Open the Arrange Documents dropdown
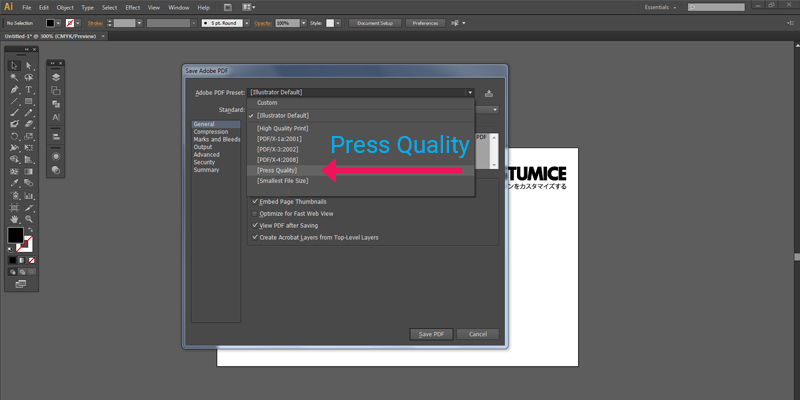The width and height of the screenshot is (800, 400). coord(249,8)
